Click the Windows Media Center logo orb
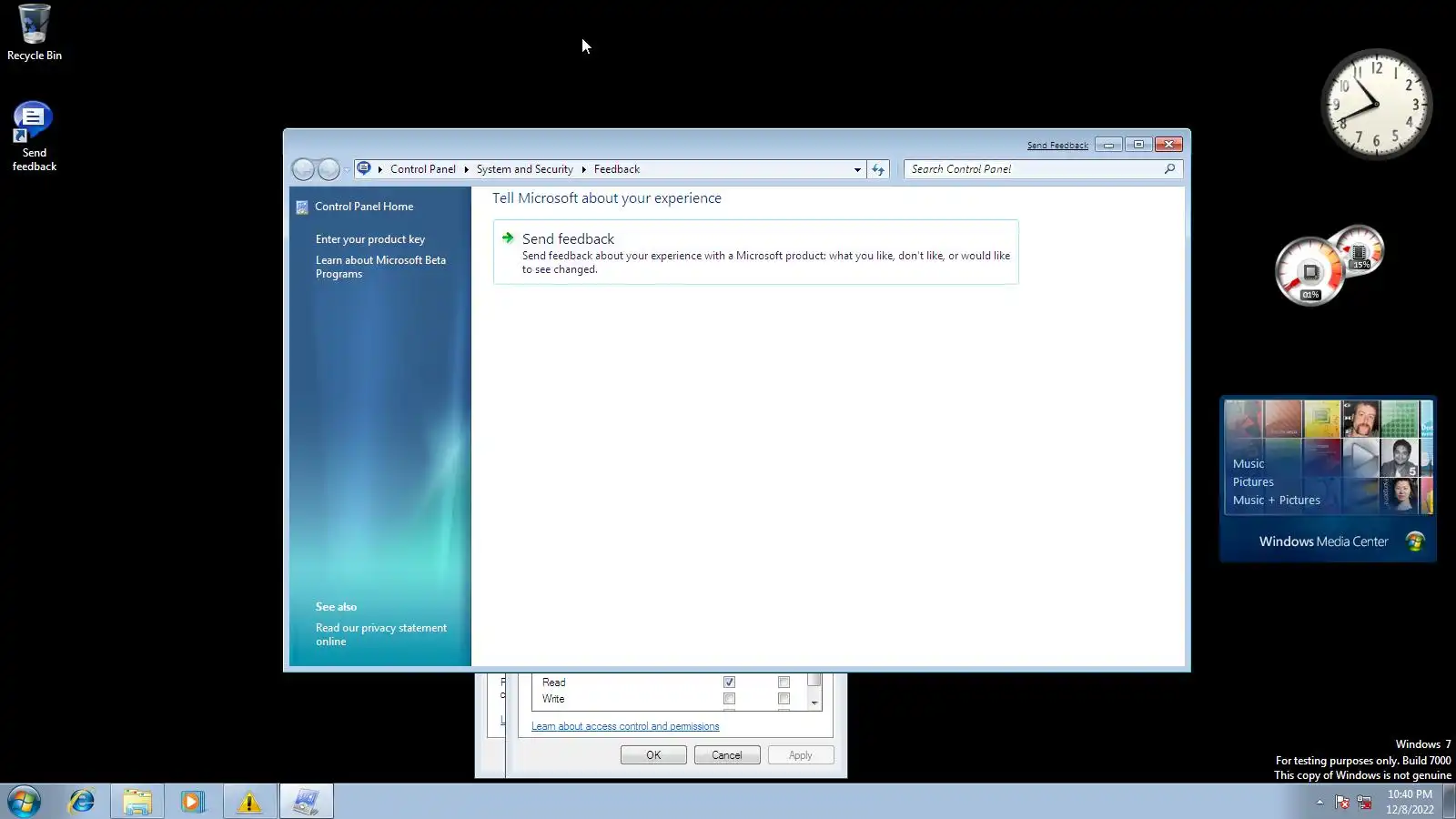 (x=1415, y=541)
